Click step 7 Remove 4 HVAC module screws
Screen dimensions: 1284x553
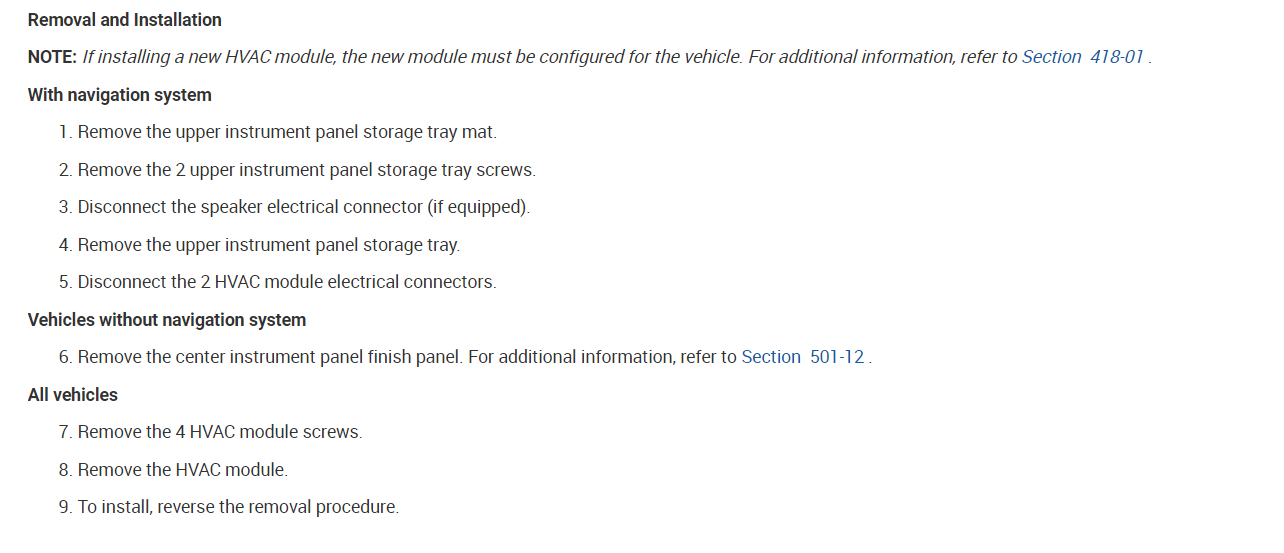point(220,432)
